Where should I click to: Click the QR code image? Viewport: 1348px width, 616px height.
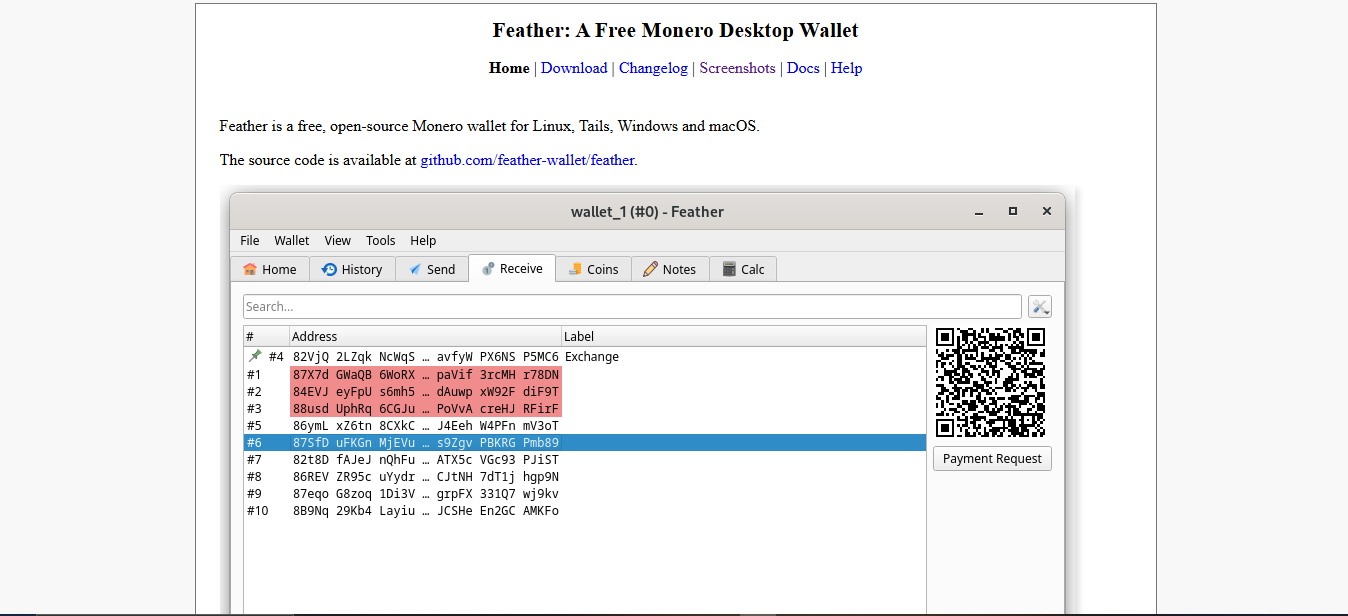click(x=990, y=382)
